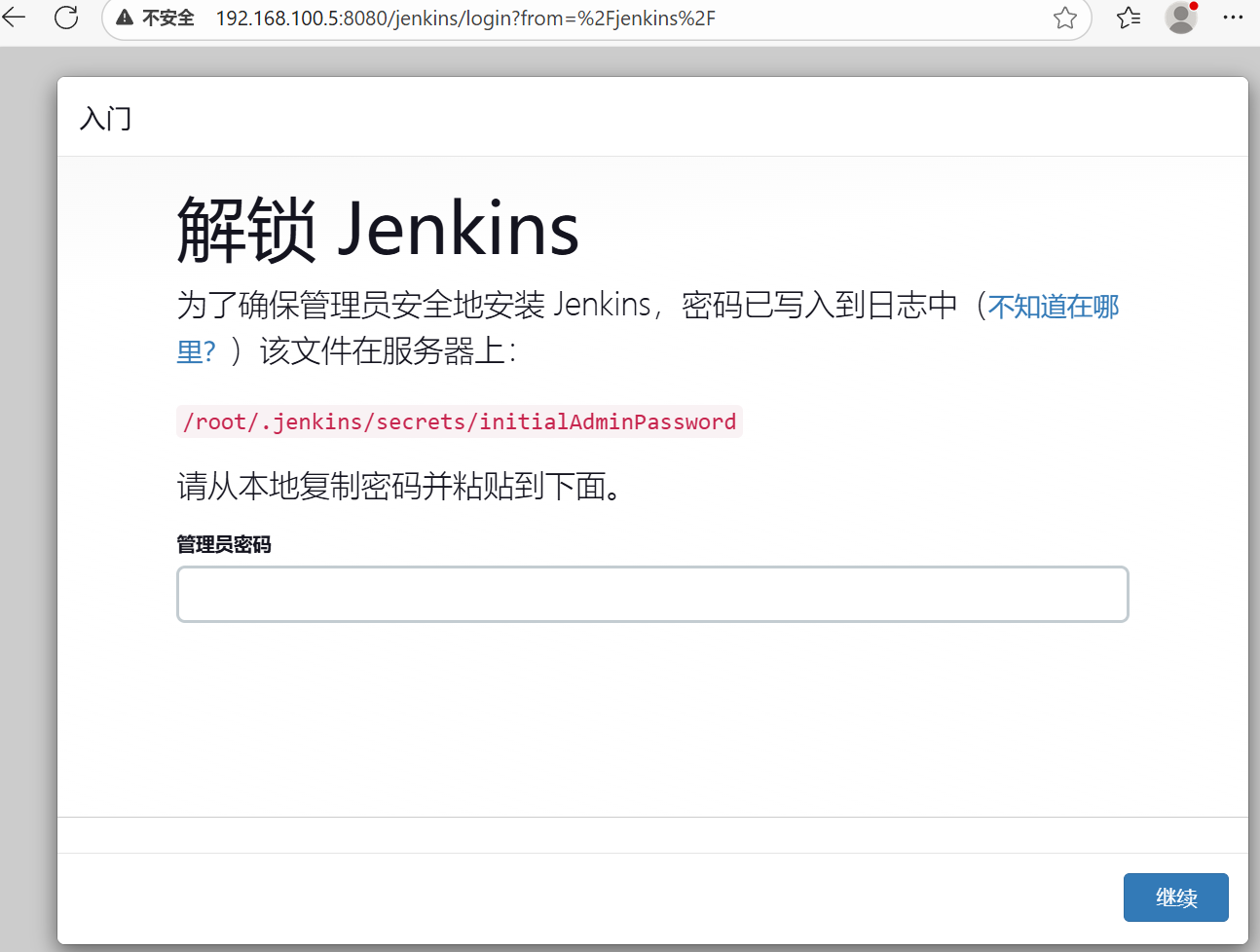Open the browser profile avatar
1260x952 pixels.
tap(1181, 18)
